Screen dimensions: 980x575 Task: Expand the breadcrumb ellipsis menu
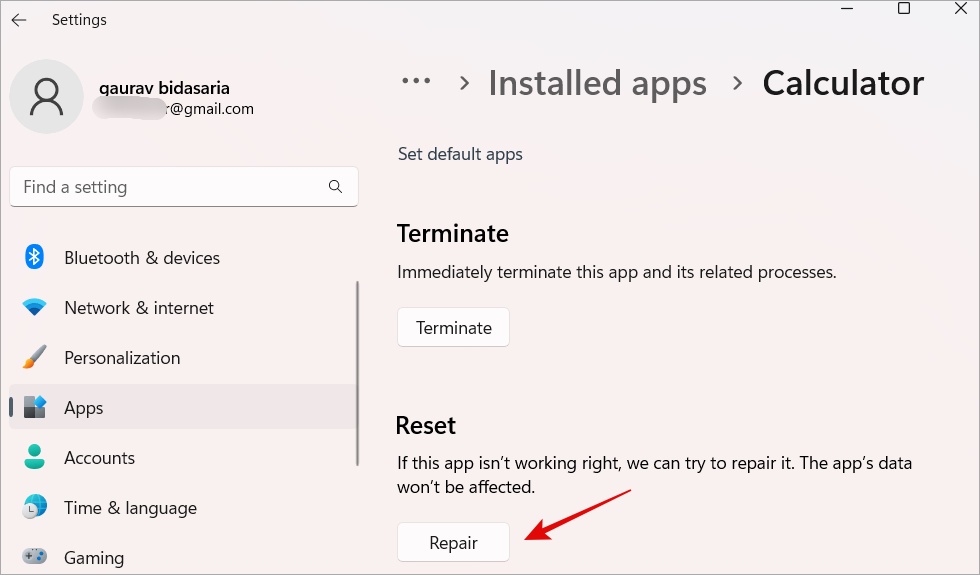pyautogui.click(x=416, y=83)
